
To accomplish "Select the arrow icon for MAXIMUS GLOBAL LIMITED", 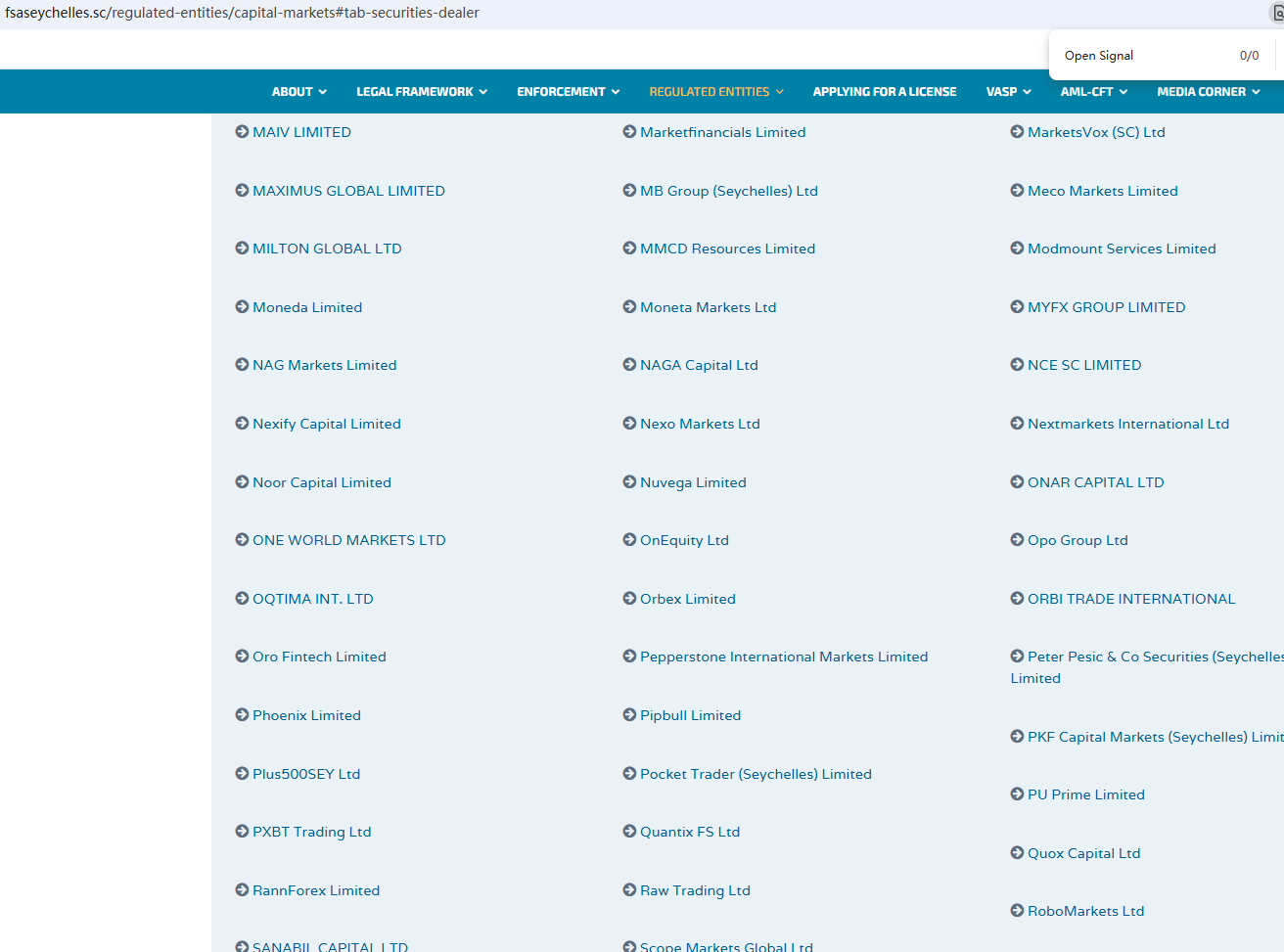I will [242, 191].
